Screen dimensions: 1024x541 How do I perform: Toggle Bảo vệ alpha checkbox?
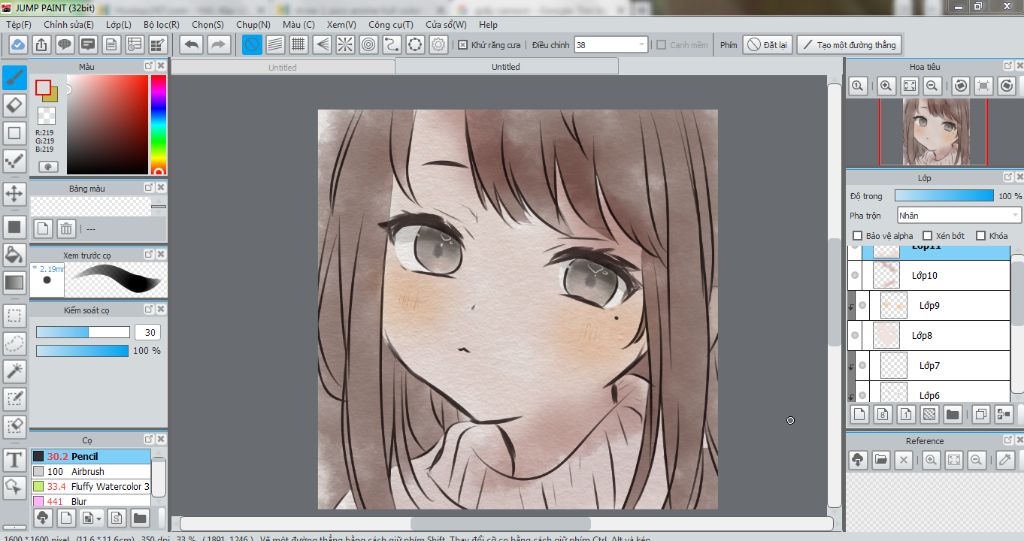(857, 236)
